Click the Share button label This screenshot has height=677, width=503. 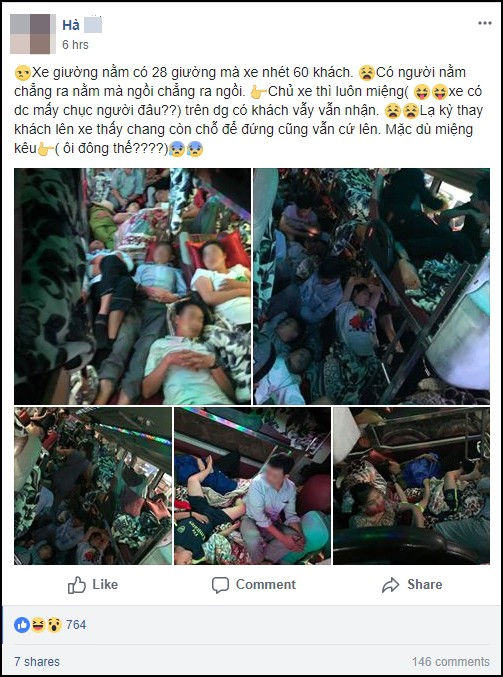click(424, 585)
